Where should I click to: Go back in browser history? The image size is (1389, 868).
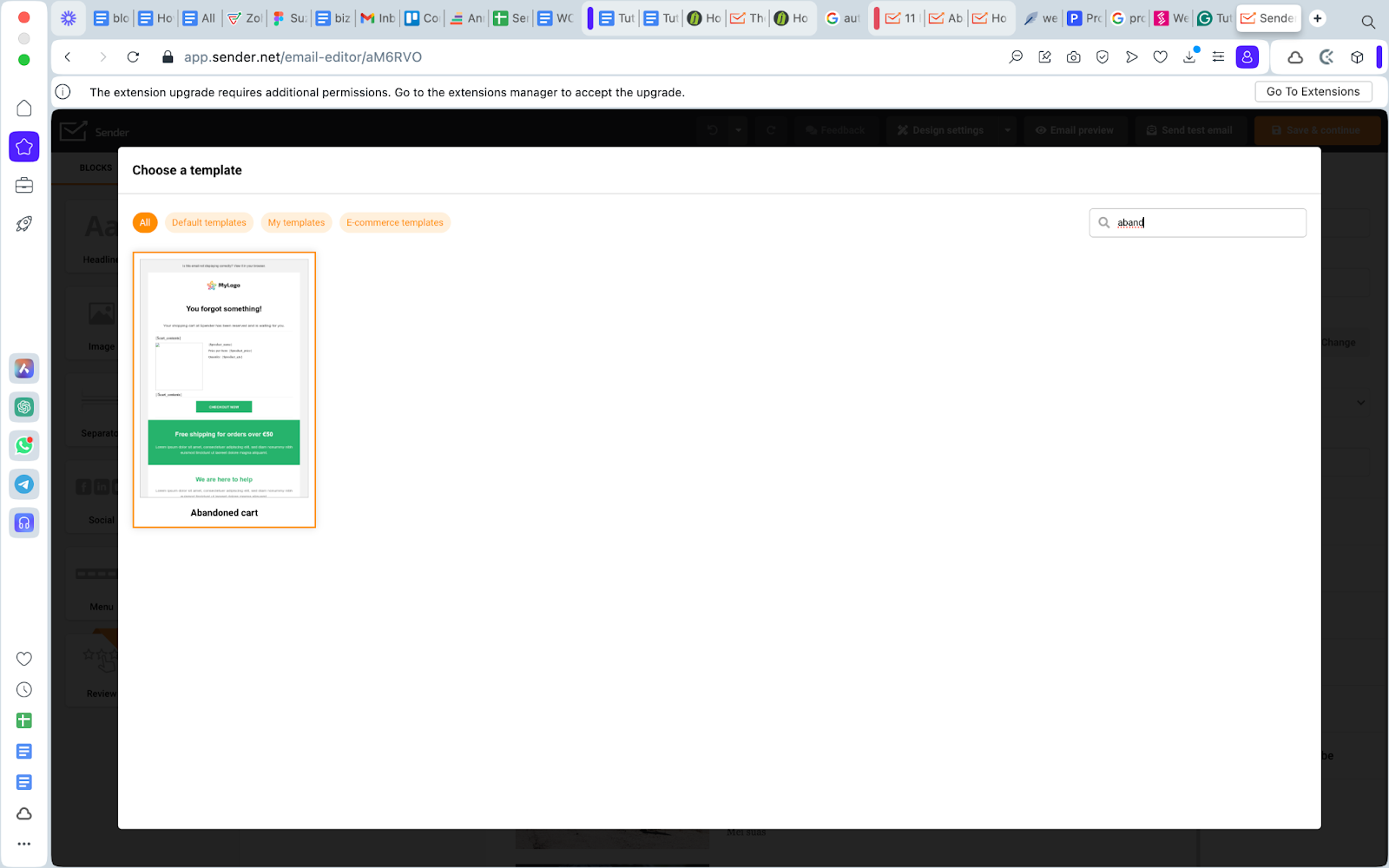click(x=68, y=57)
